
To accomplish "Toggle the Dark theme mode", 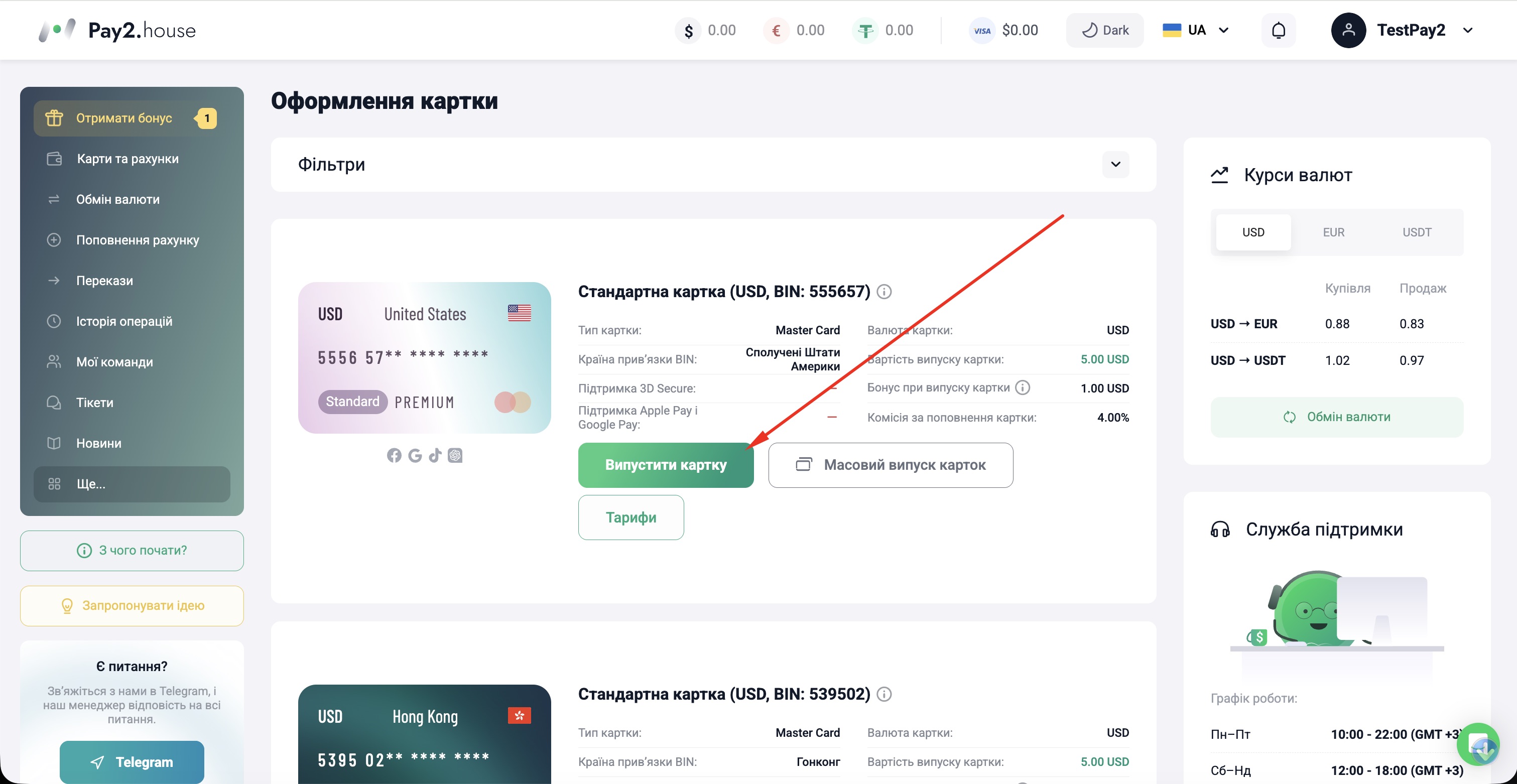I will [1105, 30].
